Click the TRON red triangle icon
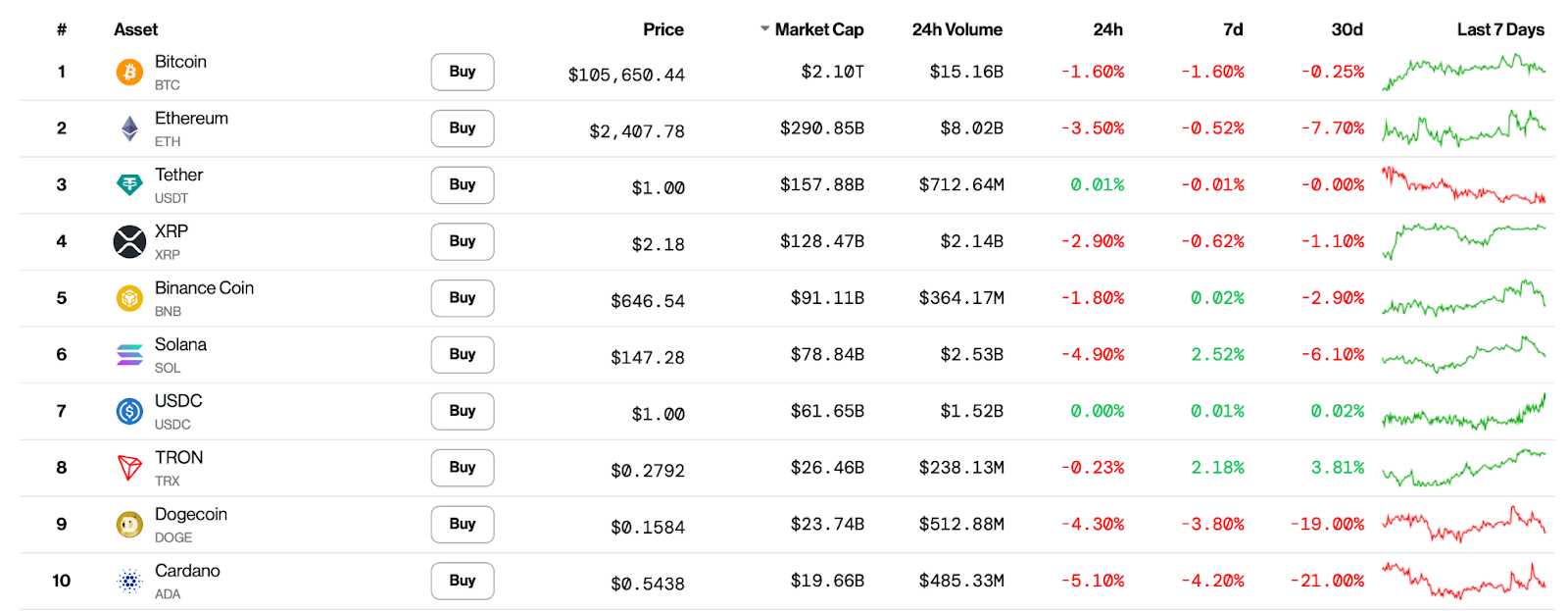1568x611 pixels. pyautogui.click(x=129, y=468)
